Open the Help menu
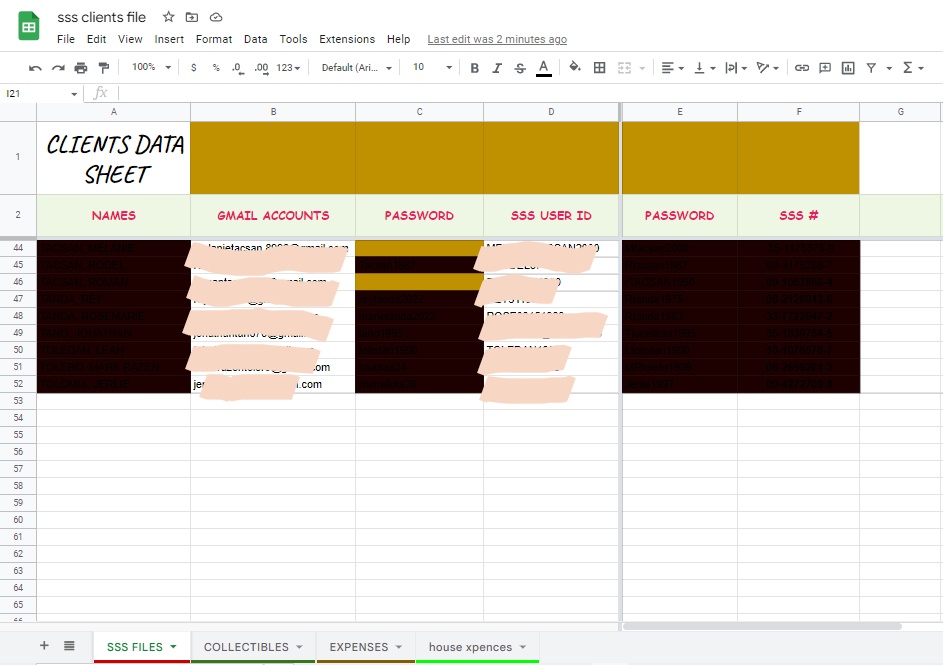The height and width of the screenshot is (665, 943). click(x=398, y=39)
